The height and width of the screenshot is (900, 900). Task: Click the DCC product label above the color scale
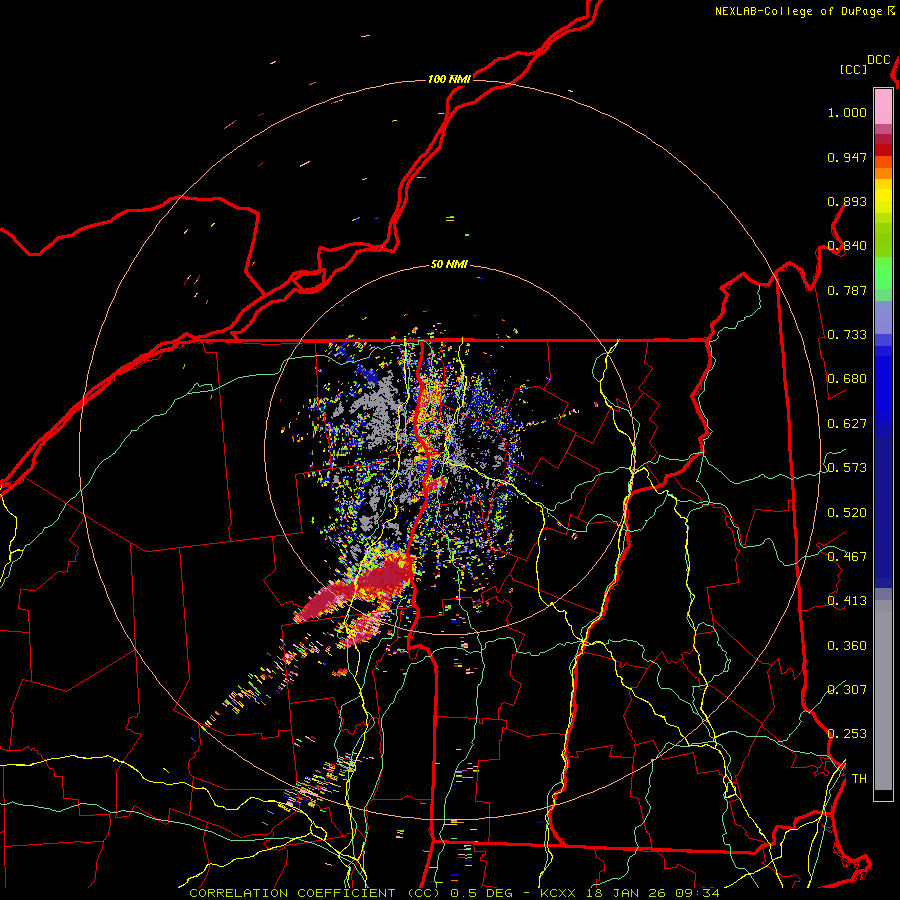(x=878, y=60)
